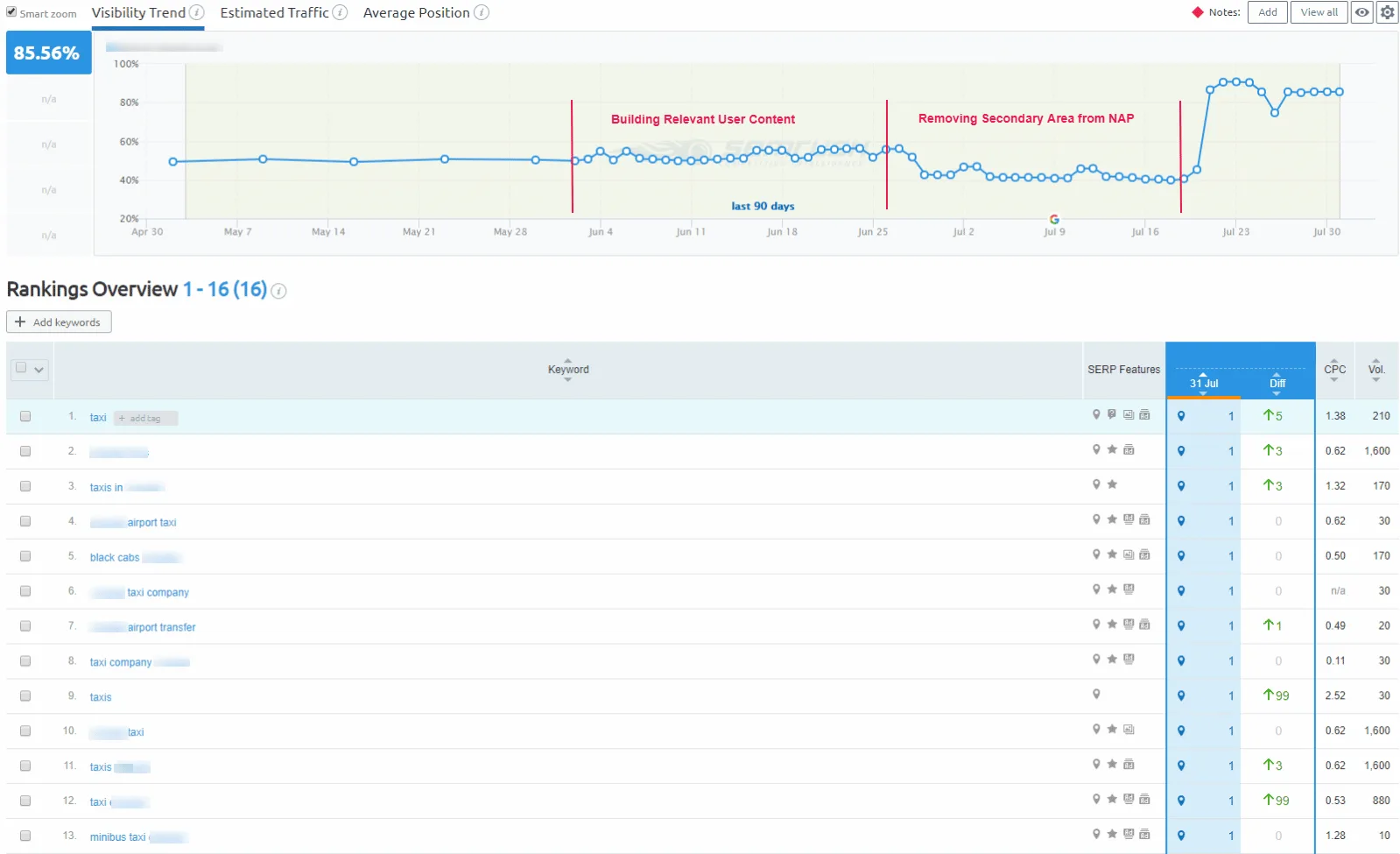
Task: Click the info icon beside Visibility Trend
Action: [197, 12]
